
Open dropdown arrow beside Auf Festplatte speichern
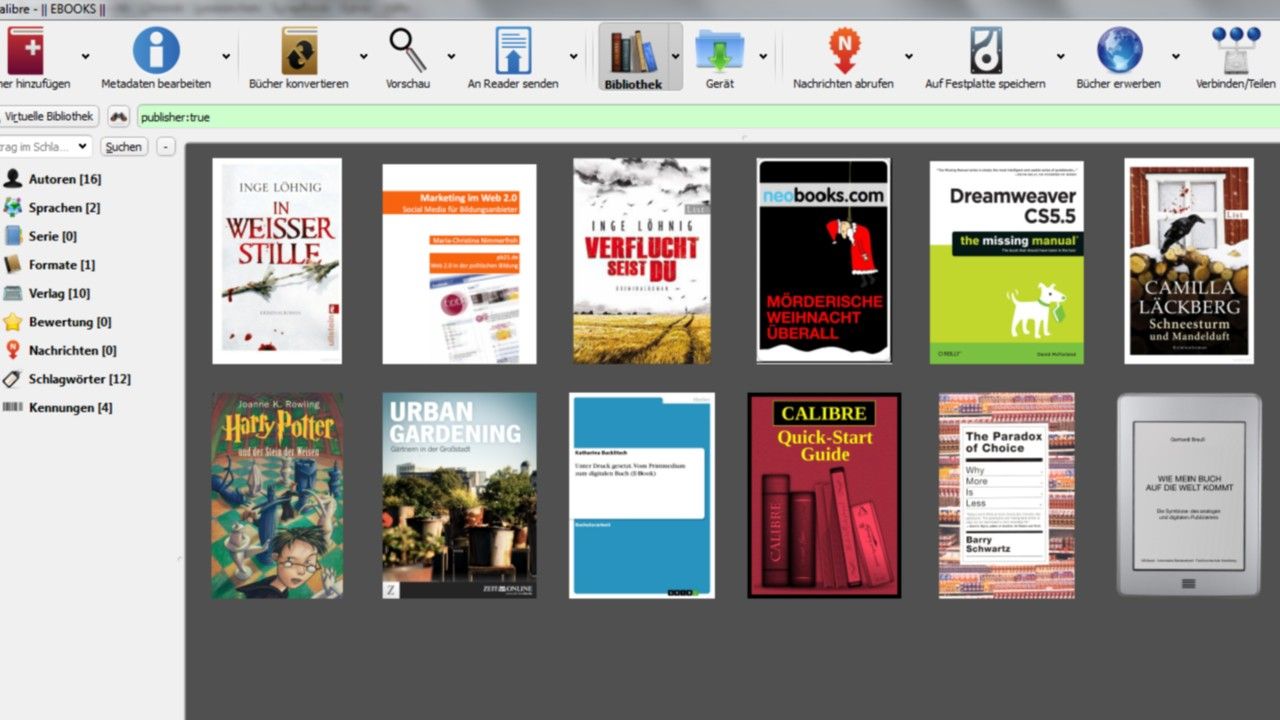tap(1060, 57)
